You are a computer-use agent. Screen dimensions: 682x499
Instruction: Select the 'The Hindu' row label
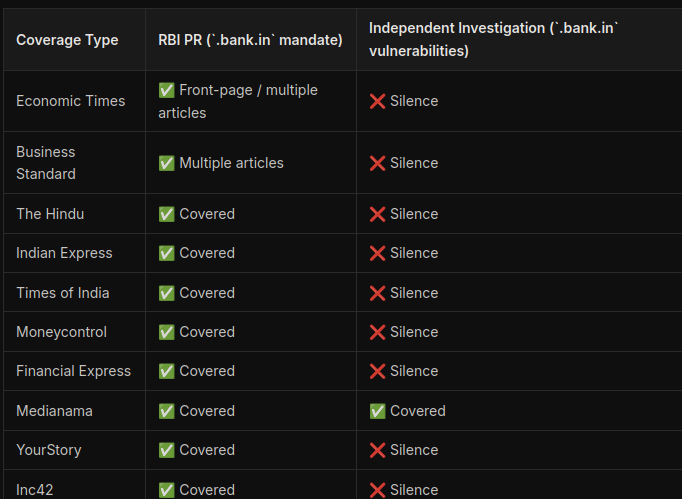pyautogui.click(x=50, y=214)
